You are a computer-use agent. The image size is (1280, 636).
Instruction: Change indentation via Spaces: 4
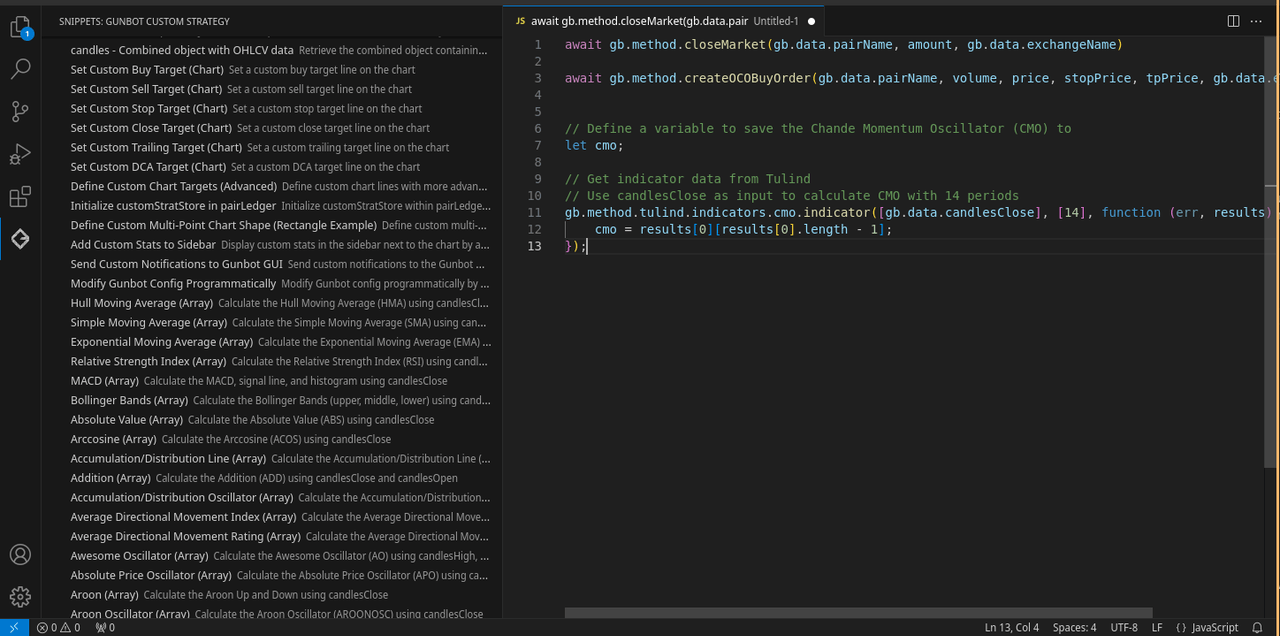(x=1074, y=627)
